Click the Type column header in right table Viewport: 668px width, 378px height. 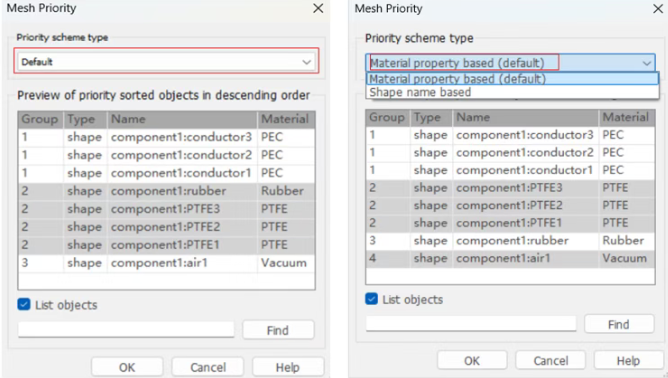(x=431, y=118)
